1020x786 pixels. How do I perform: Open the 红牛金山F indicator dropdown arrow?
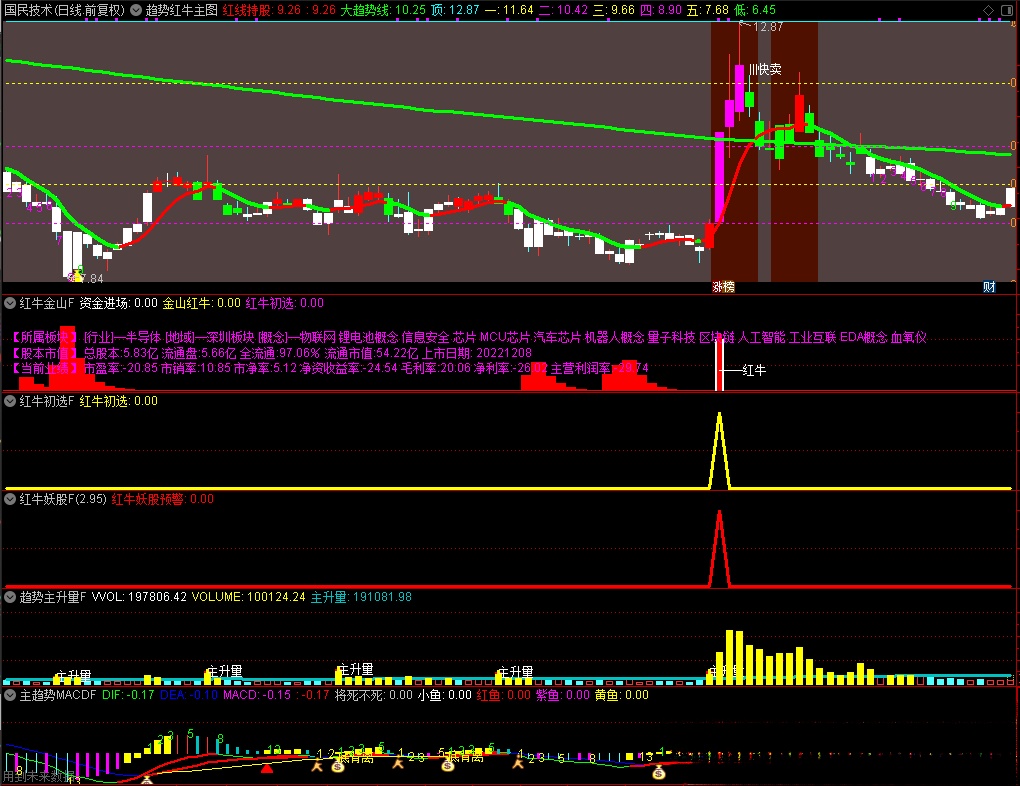click(11, 302)
